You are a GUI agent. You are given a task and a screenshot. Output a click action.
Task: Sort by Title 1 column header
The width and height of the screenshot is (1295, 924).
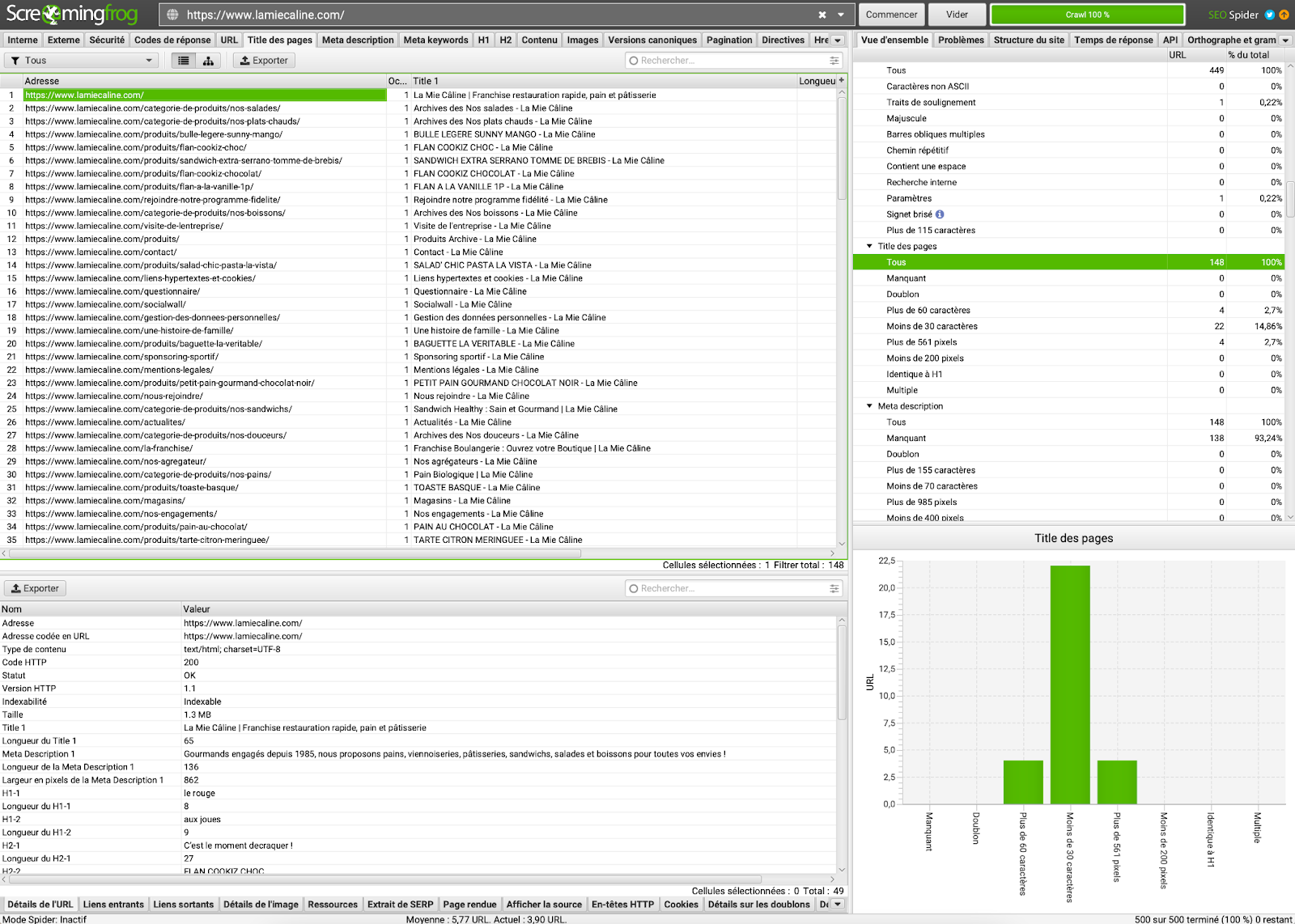[x=603, y=81]
